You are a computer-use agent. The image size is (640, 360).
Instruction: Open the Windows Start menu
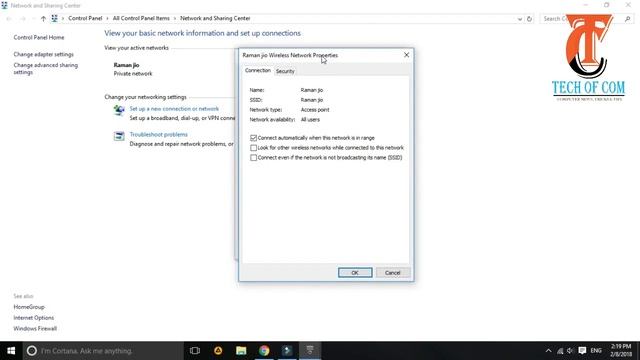pos(11,351)
